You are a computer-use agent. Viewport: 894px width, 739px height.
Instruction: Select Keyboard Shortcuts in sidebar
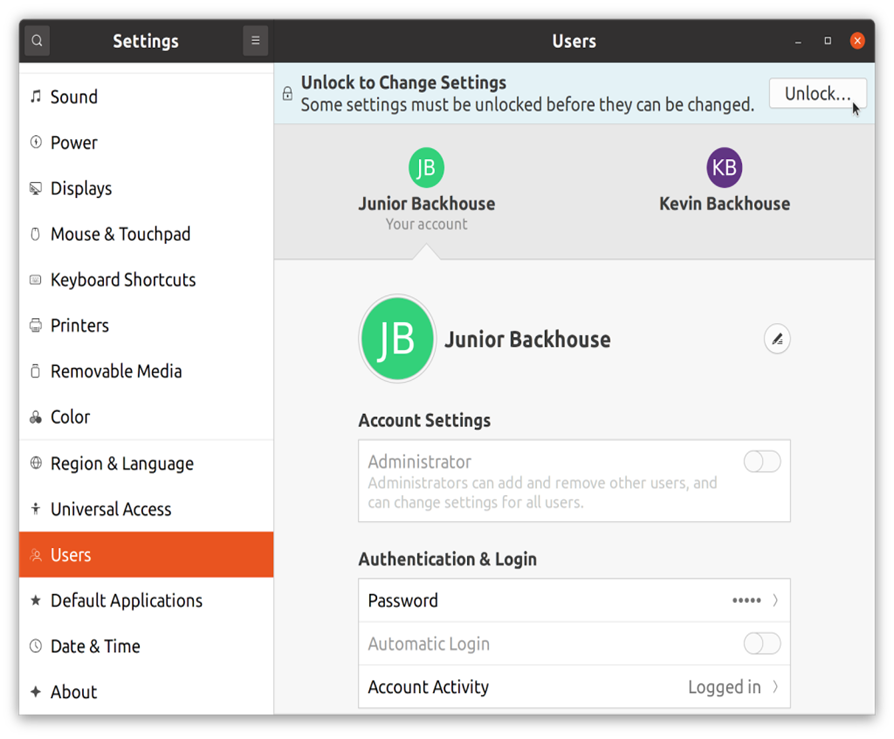coord(123,280)
